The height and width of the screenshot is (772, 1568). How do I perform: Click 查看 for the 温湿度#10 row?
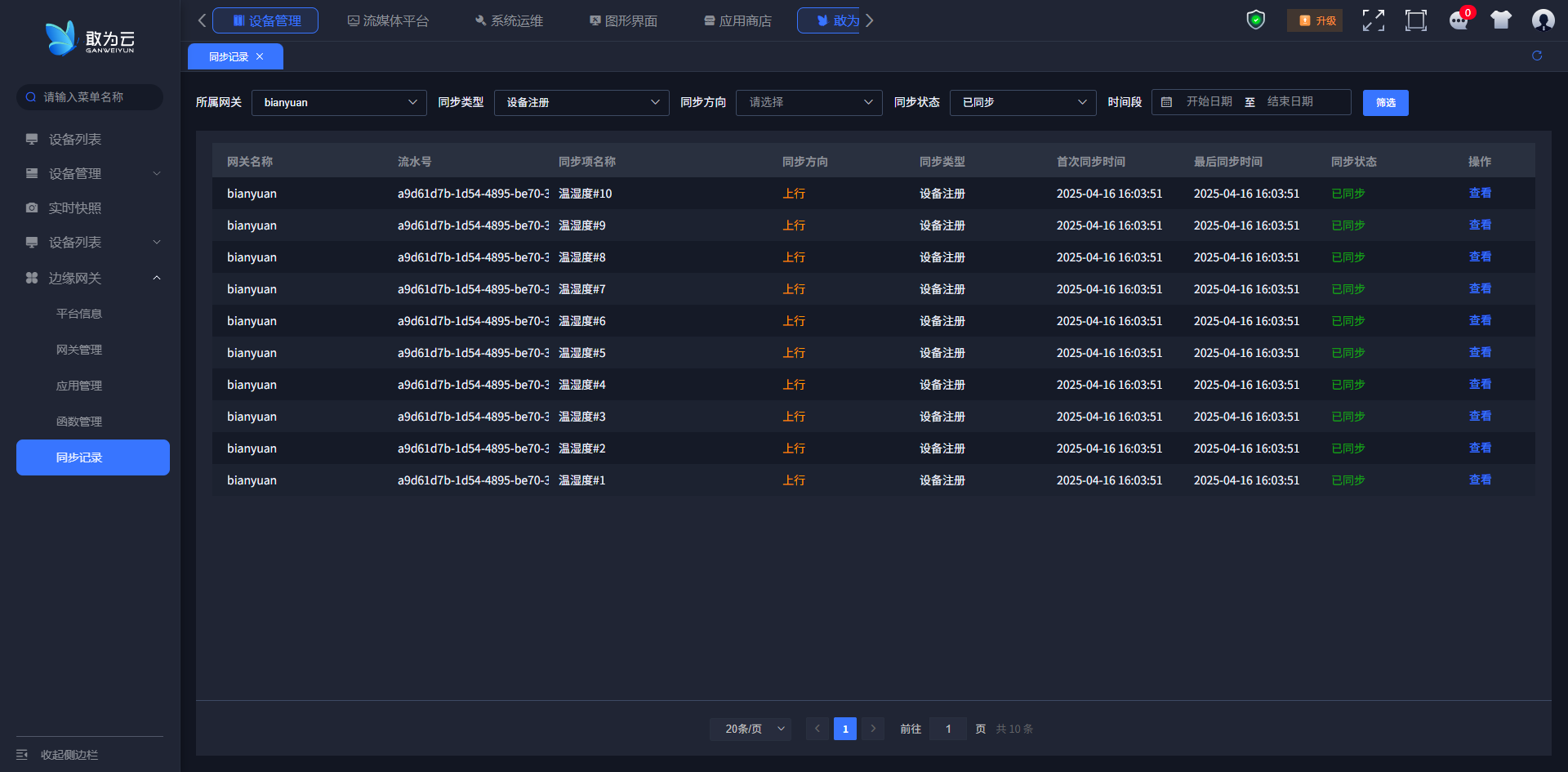point(1480,194)
